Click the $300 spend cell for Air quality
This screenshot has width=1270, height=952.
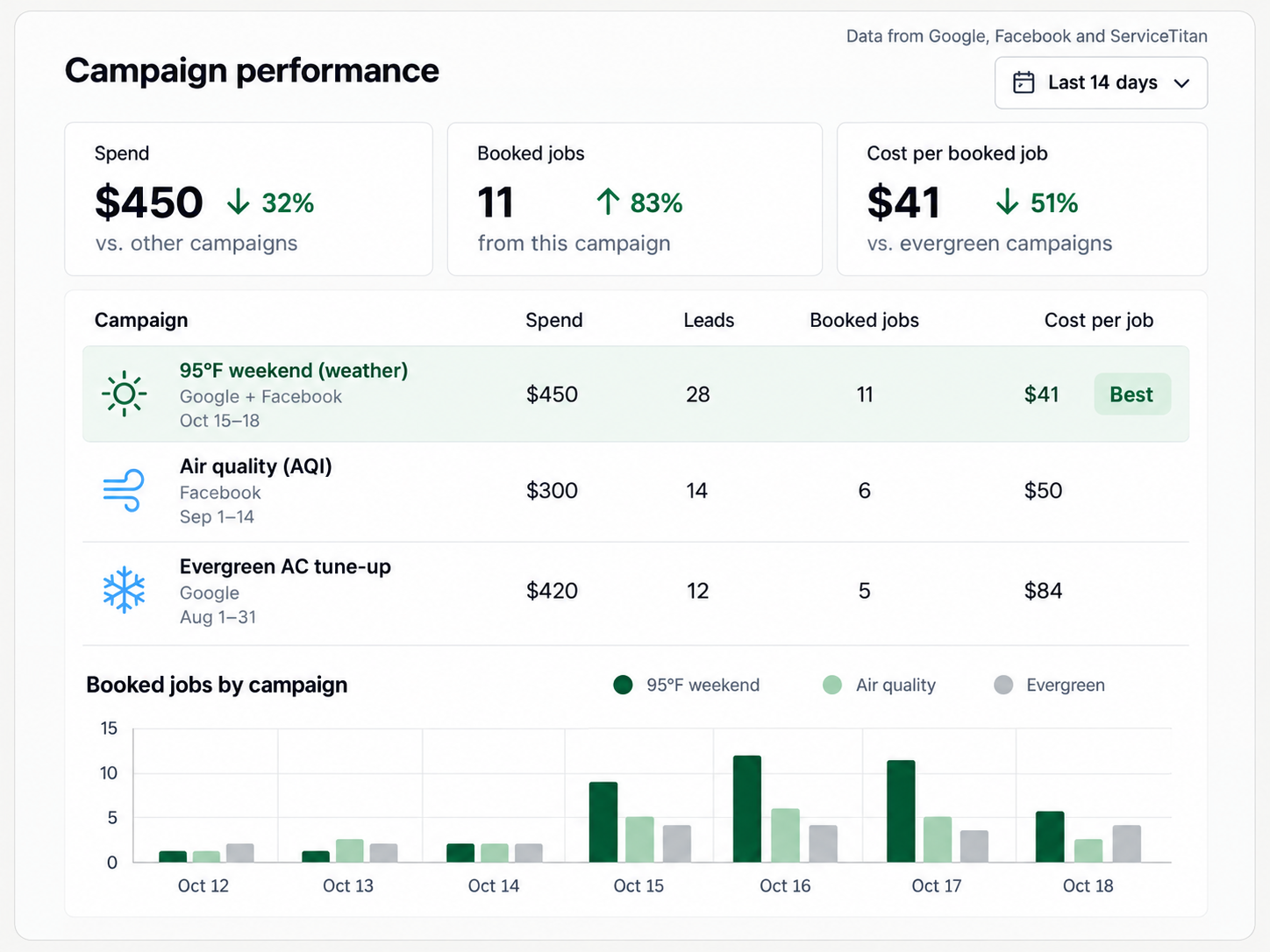pos(552,490)
